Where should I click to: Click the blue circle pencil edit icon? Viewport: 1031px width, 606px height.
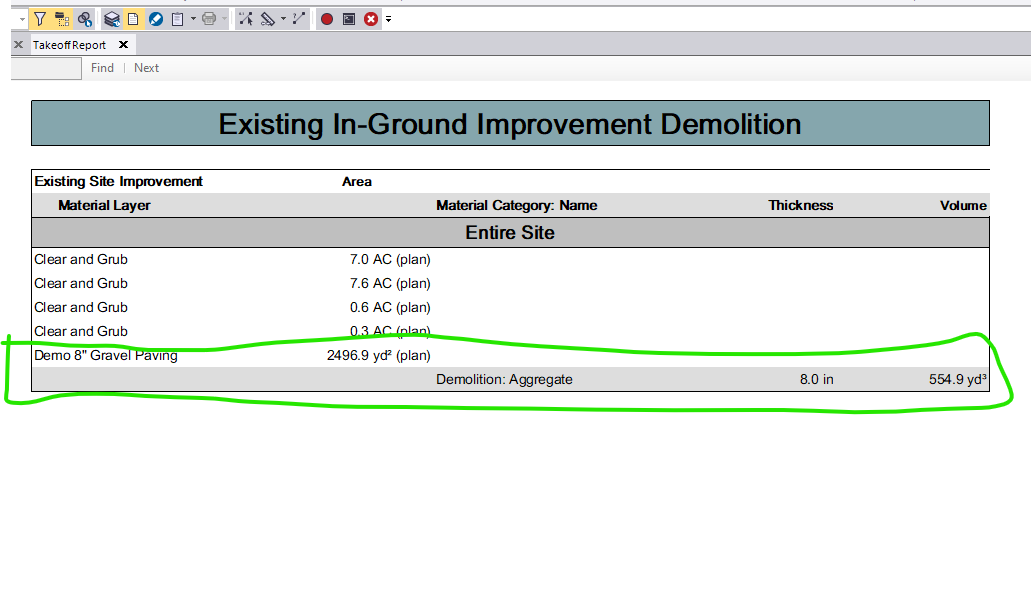tap(155, 18)
